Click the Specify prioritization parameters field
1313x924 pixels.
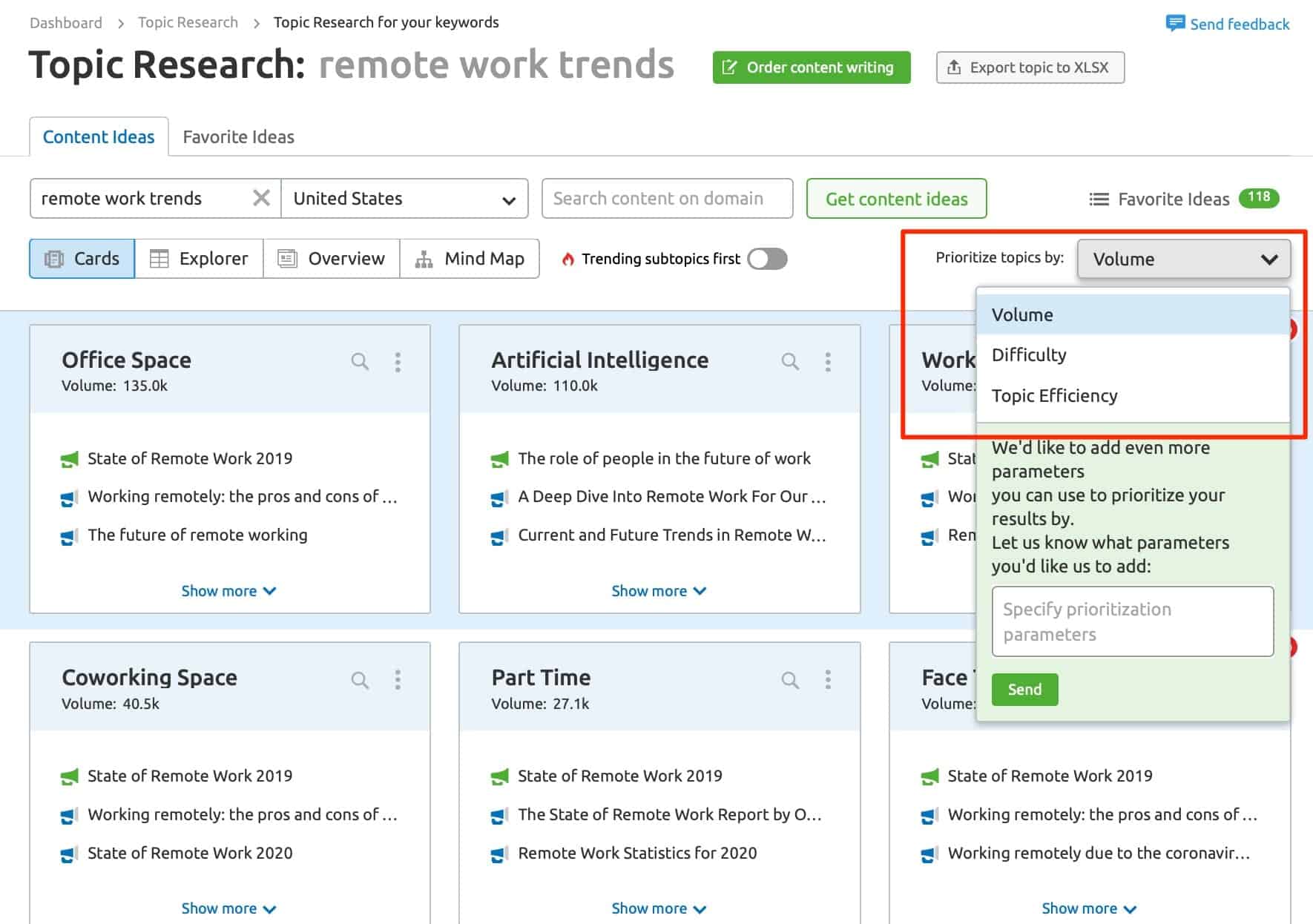pos(1132,621)
